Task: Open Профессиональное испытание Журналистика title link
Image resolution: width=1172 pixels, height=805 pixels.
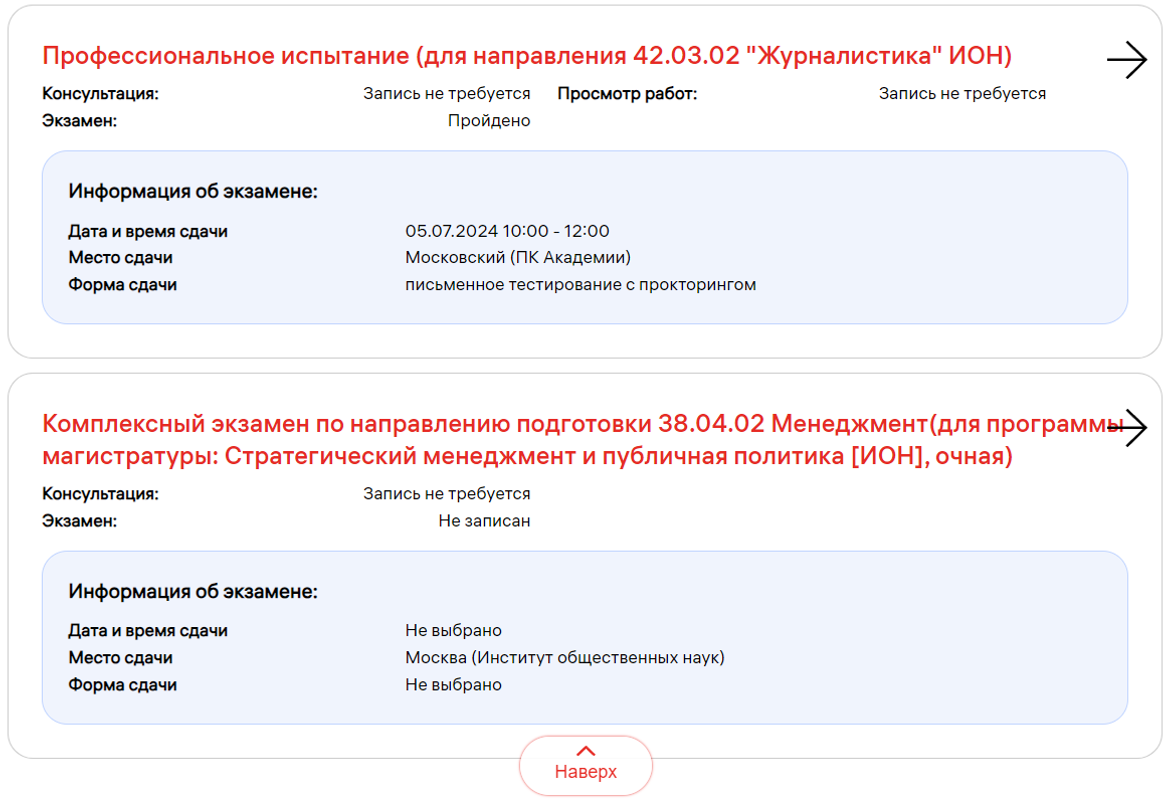Action: 527,55
